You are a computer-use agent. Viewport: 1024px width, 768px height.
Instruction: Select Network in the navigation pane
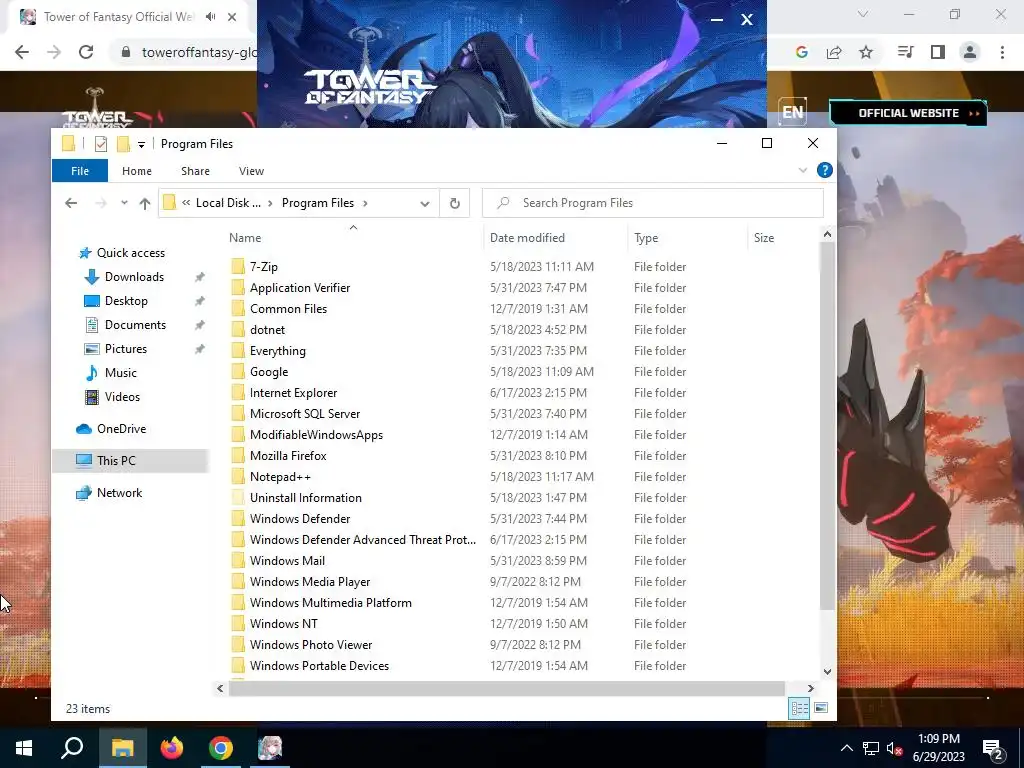[119, 493]
